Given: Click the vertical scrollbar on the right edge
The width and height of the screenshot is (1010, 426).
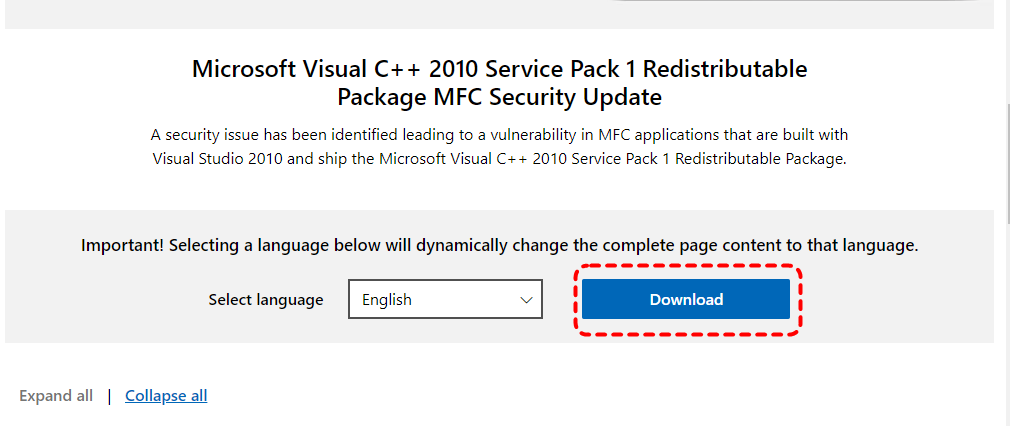Looking at the screenshot, I should 1002,200.
